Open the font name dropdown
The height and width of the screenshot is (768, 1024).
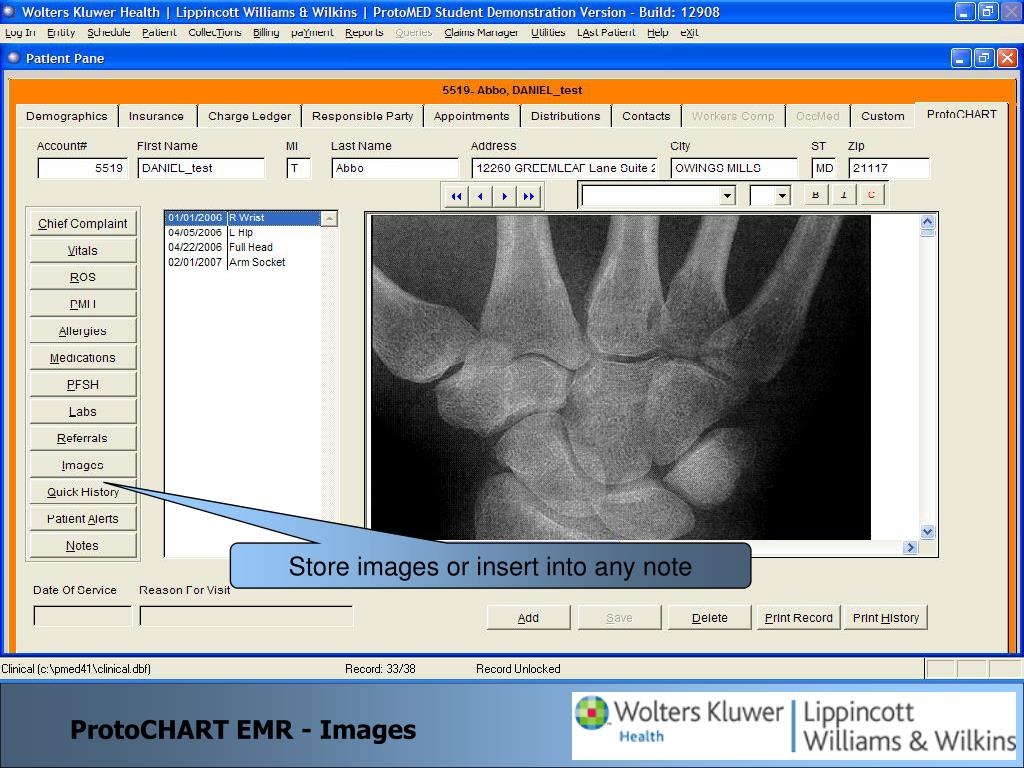(x=728, y=195)
